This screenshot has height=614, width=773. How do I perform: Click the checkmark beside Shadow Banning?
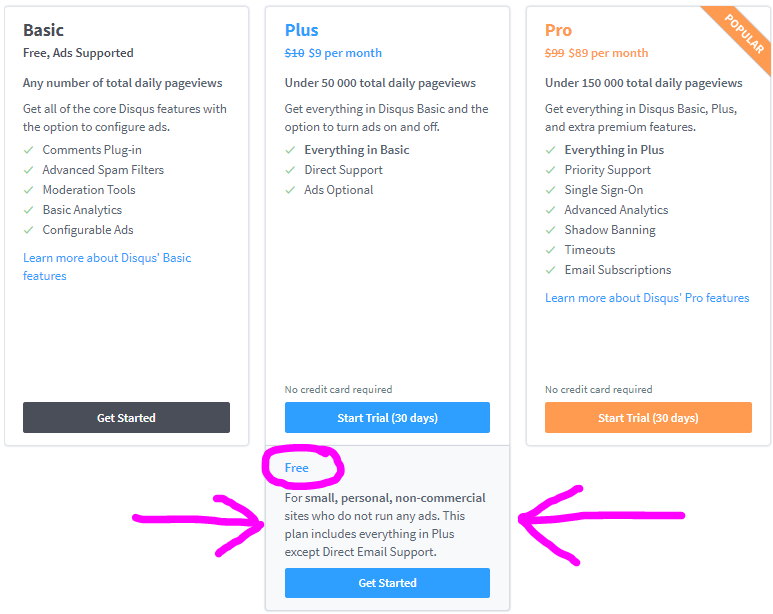click(x=551, y=230)
